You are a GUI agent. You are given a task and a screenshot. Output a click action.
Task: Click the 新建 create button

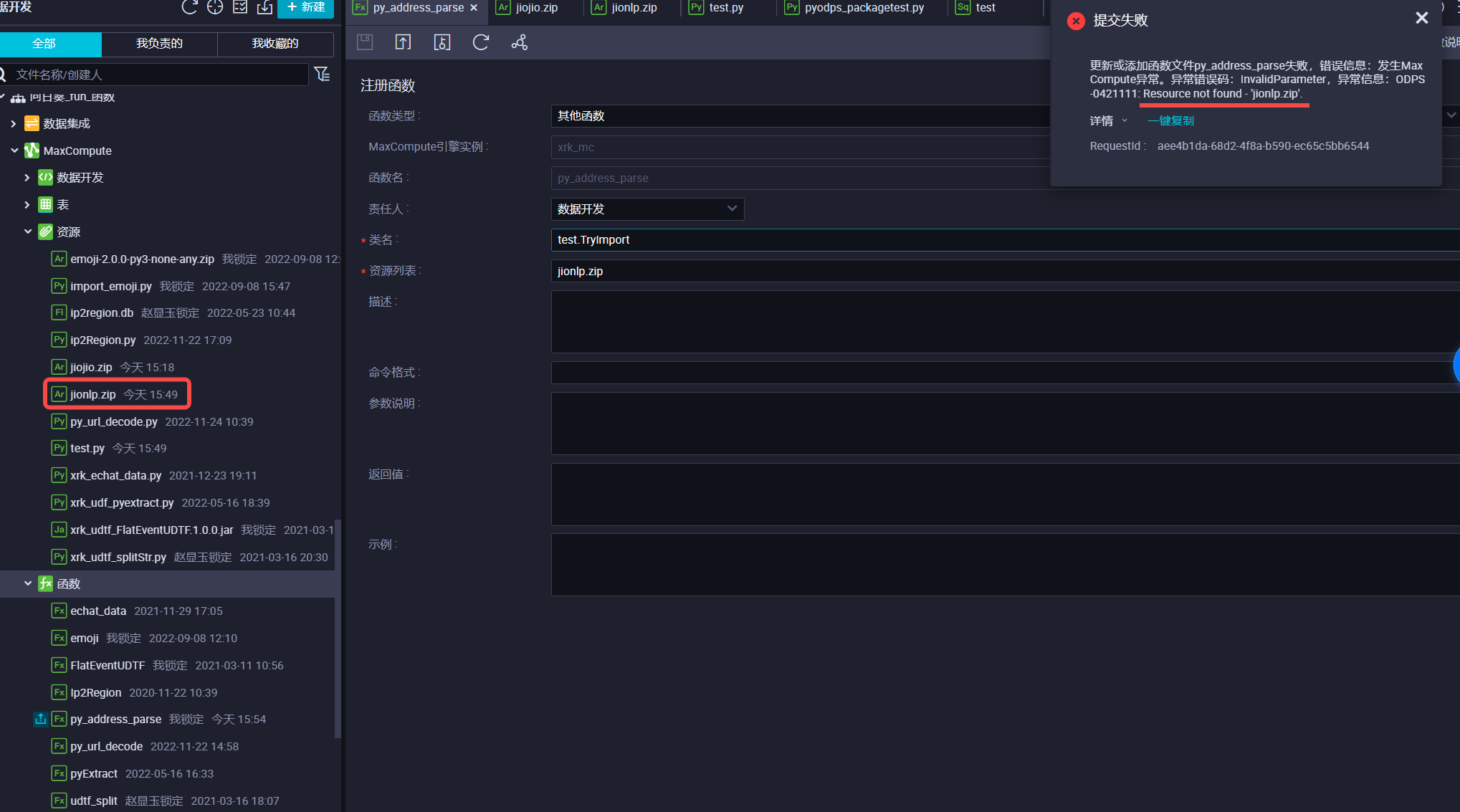tap(306, 7)
